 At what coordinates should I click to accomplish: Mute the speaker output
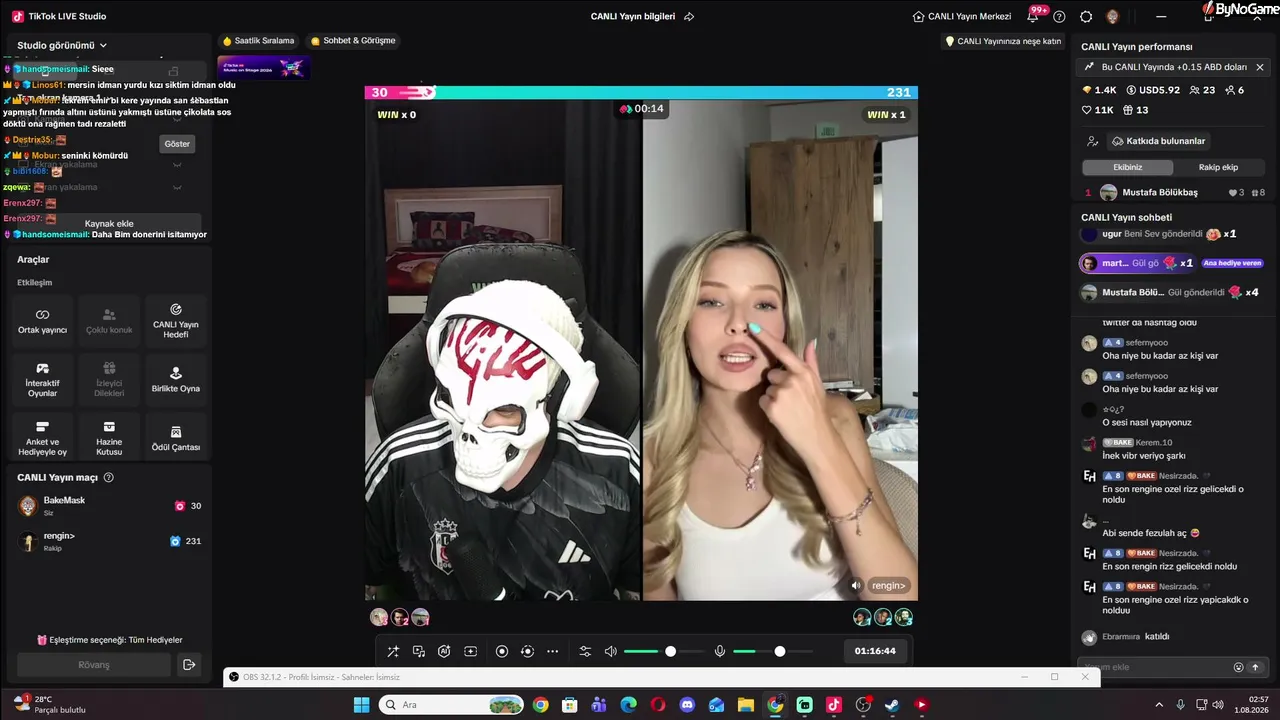click(611, 651)
